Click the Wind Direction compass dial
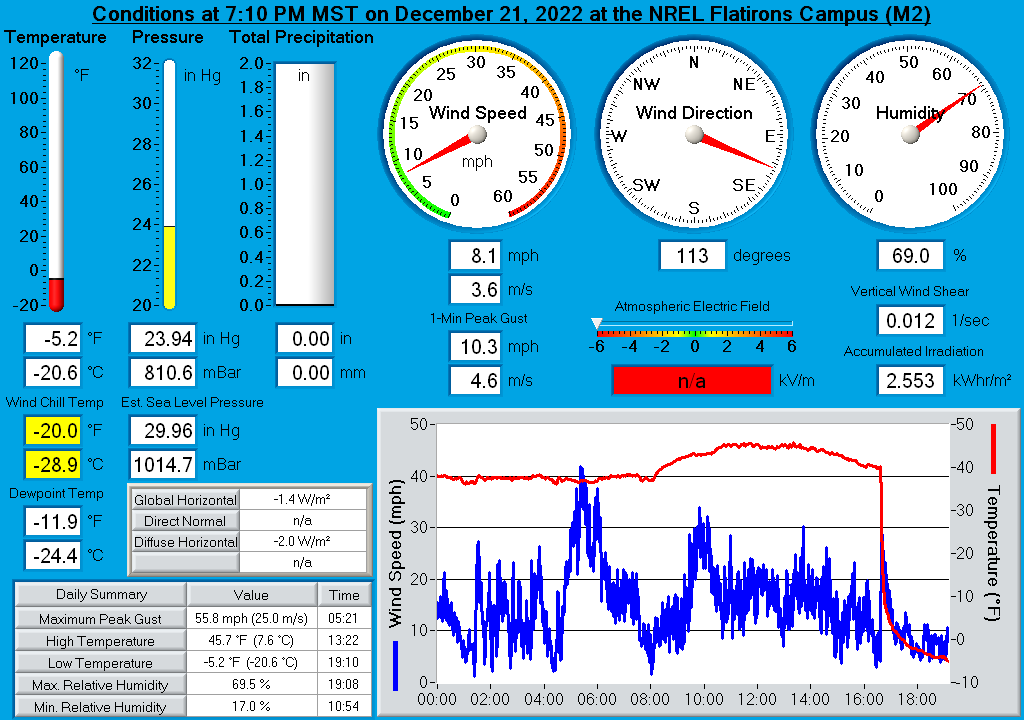This screenshot has height=720, width=1024. 694,135
